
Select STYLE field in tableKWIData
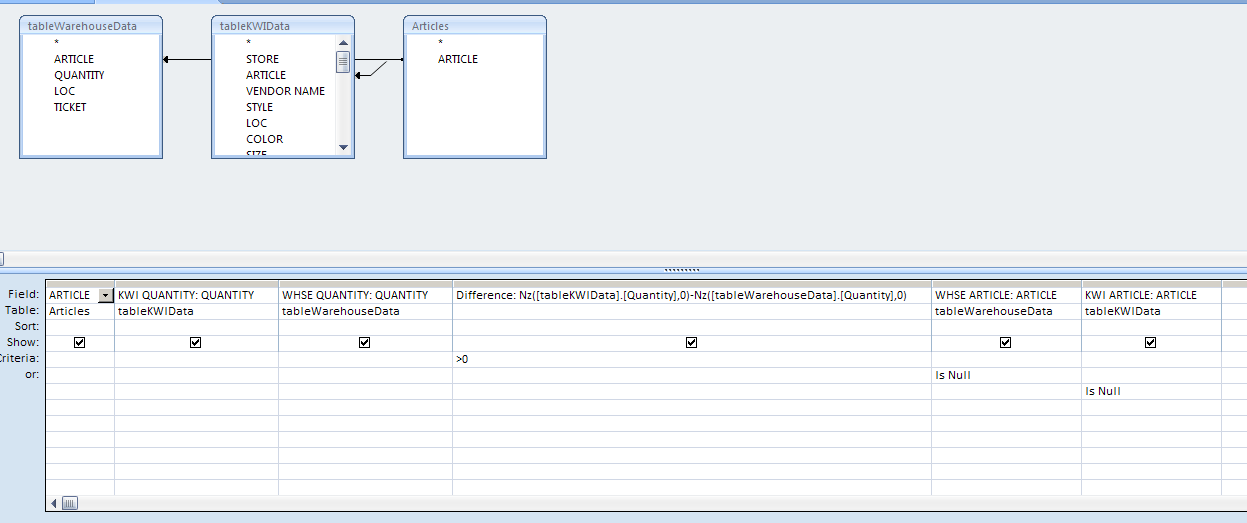[259, 107]
